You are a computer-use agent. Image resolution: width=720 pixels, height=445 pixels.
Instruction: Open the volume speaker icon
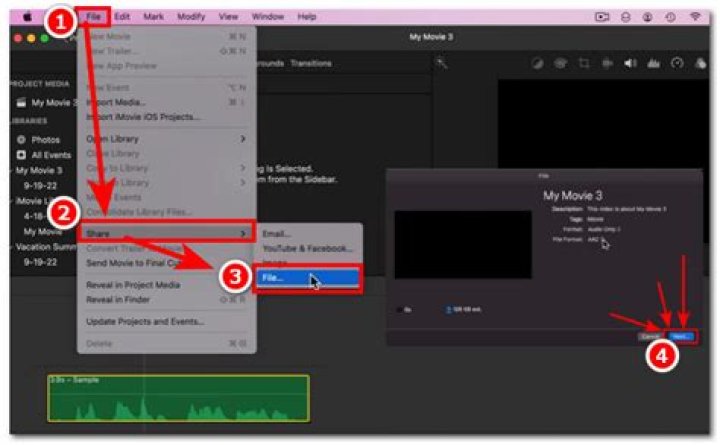coord(630,63)
